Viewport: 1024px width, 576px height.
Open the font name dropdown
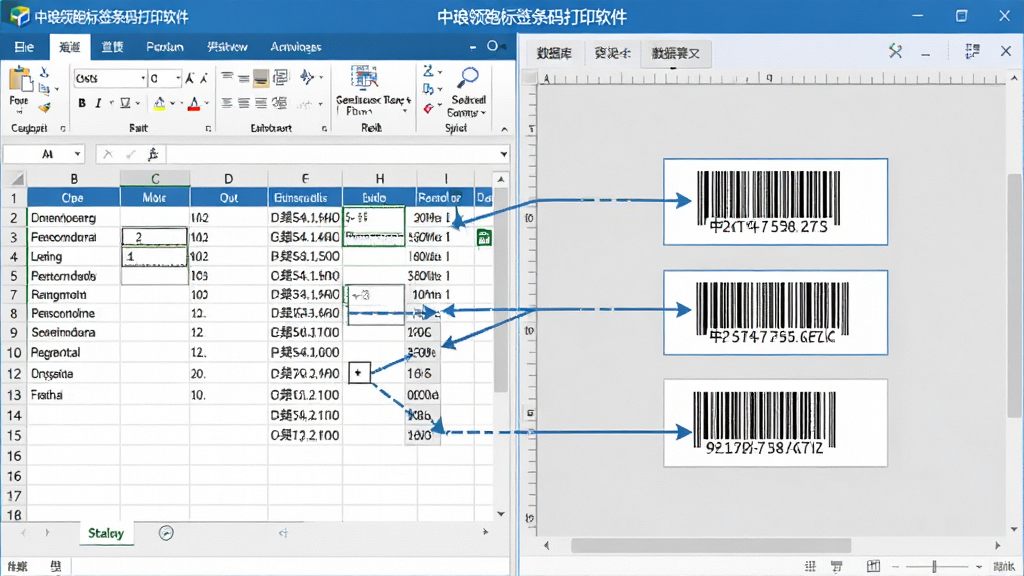(143, 78)
